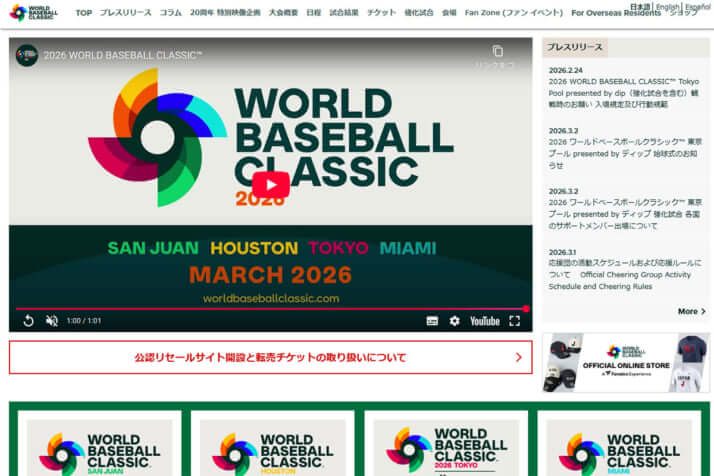Screen dimensions: 714x476
Task: Open 強化試合 in the navigation bar
Action: pos(418,13)
